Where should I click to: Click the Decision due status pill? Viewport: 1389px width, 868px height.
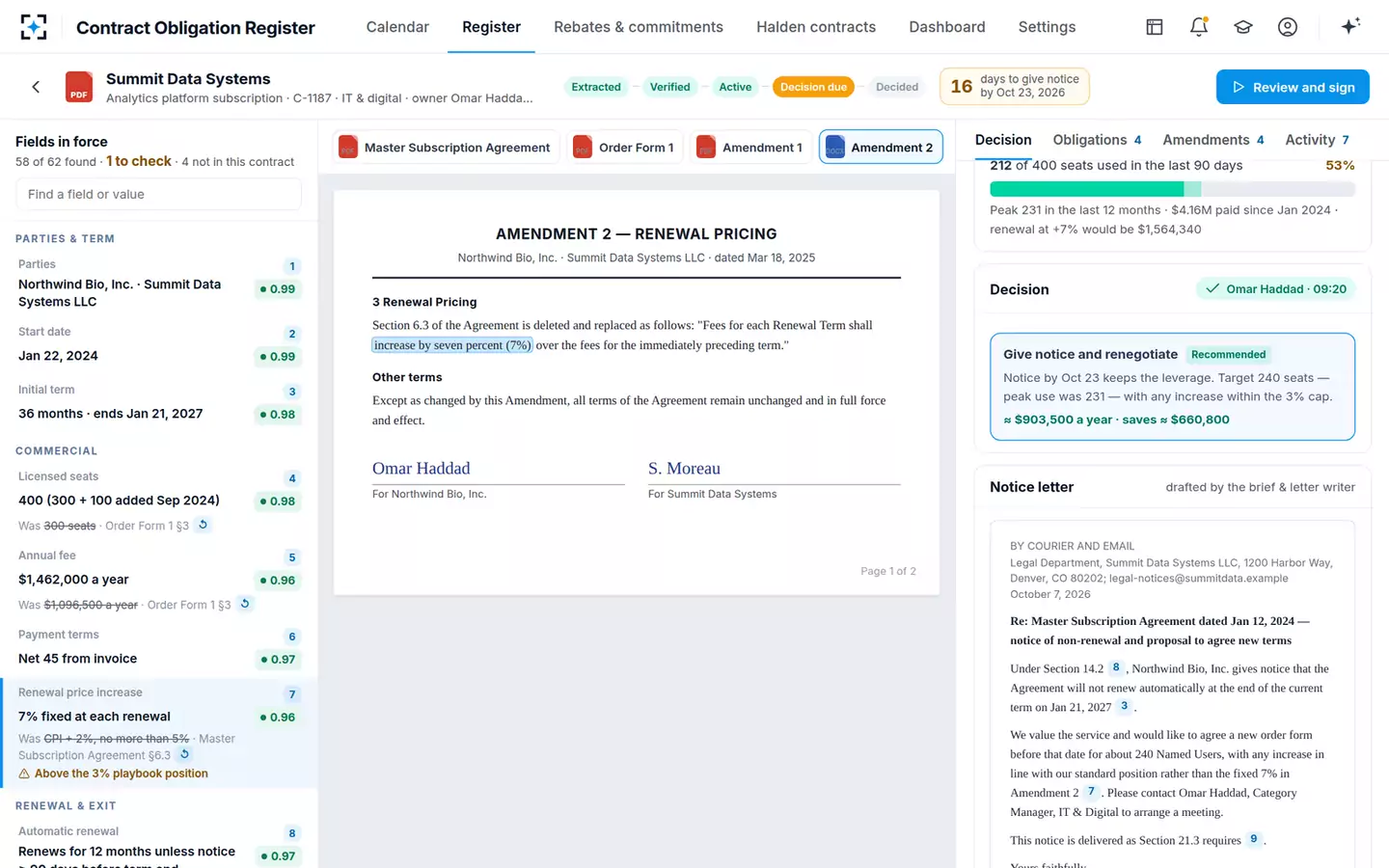[813, 87]
